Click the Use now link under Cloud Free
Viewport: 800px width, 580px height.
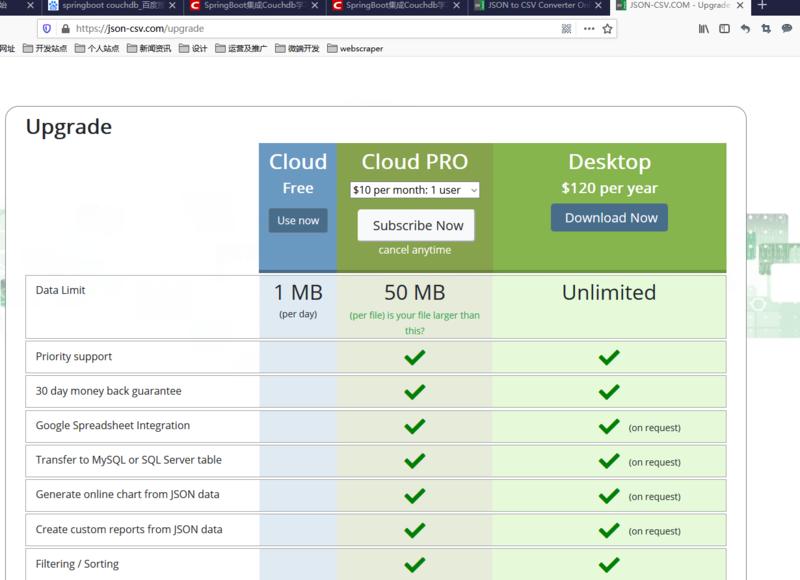297,220
